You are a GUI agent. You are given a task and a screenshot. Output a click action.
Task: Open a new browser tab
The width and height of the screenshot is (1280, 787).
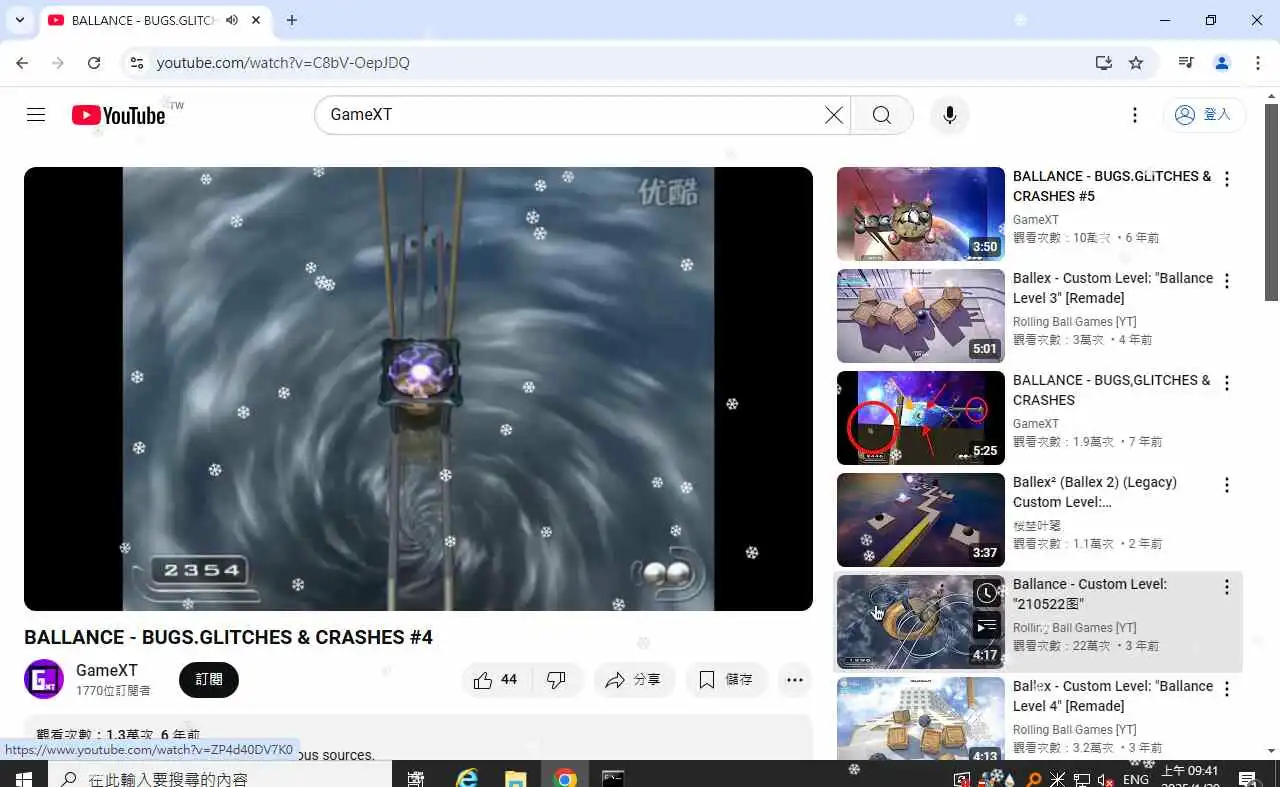(291, 20)
